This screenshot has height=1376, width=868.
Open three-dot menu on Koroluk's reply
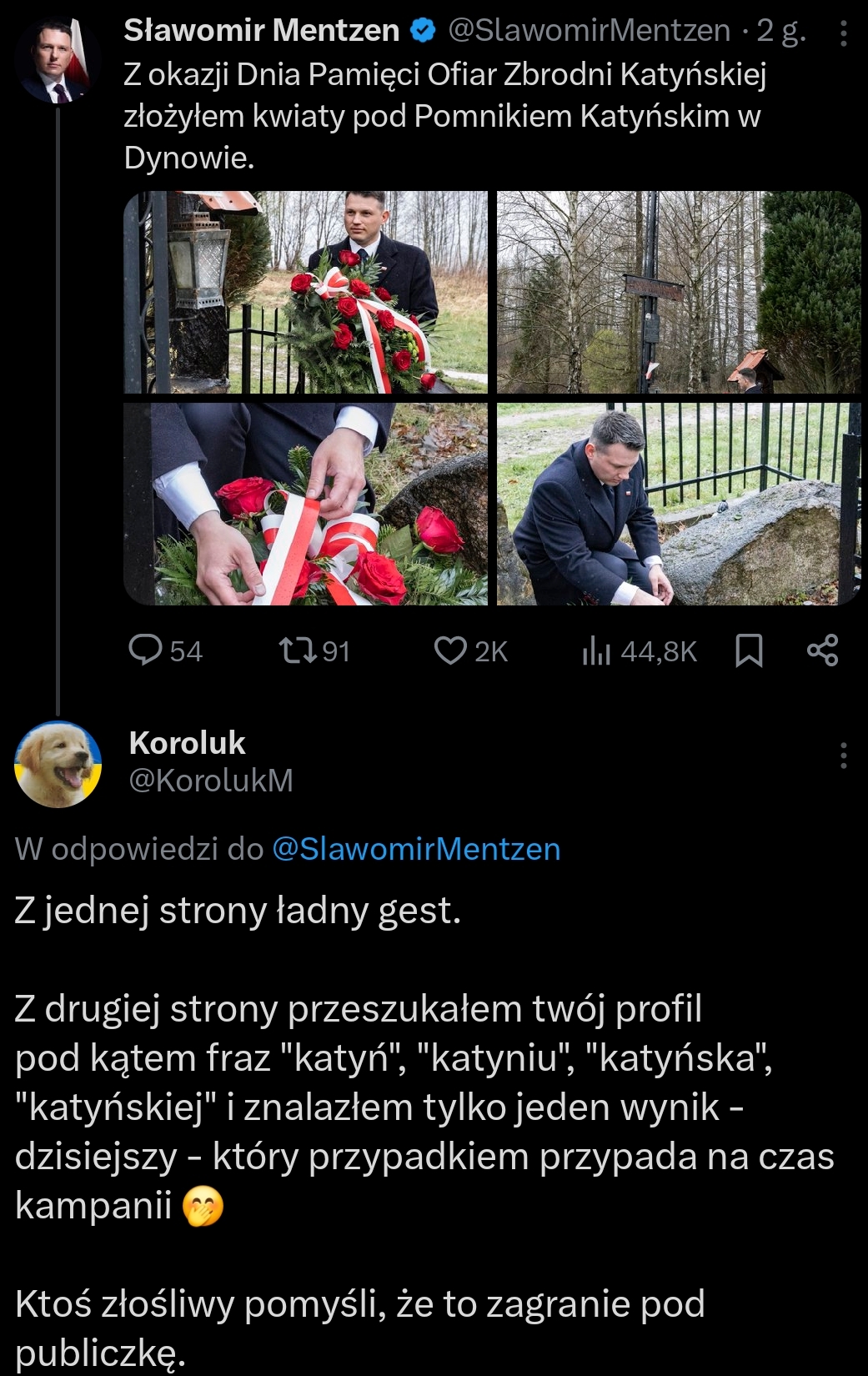(x=843, y=756)
